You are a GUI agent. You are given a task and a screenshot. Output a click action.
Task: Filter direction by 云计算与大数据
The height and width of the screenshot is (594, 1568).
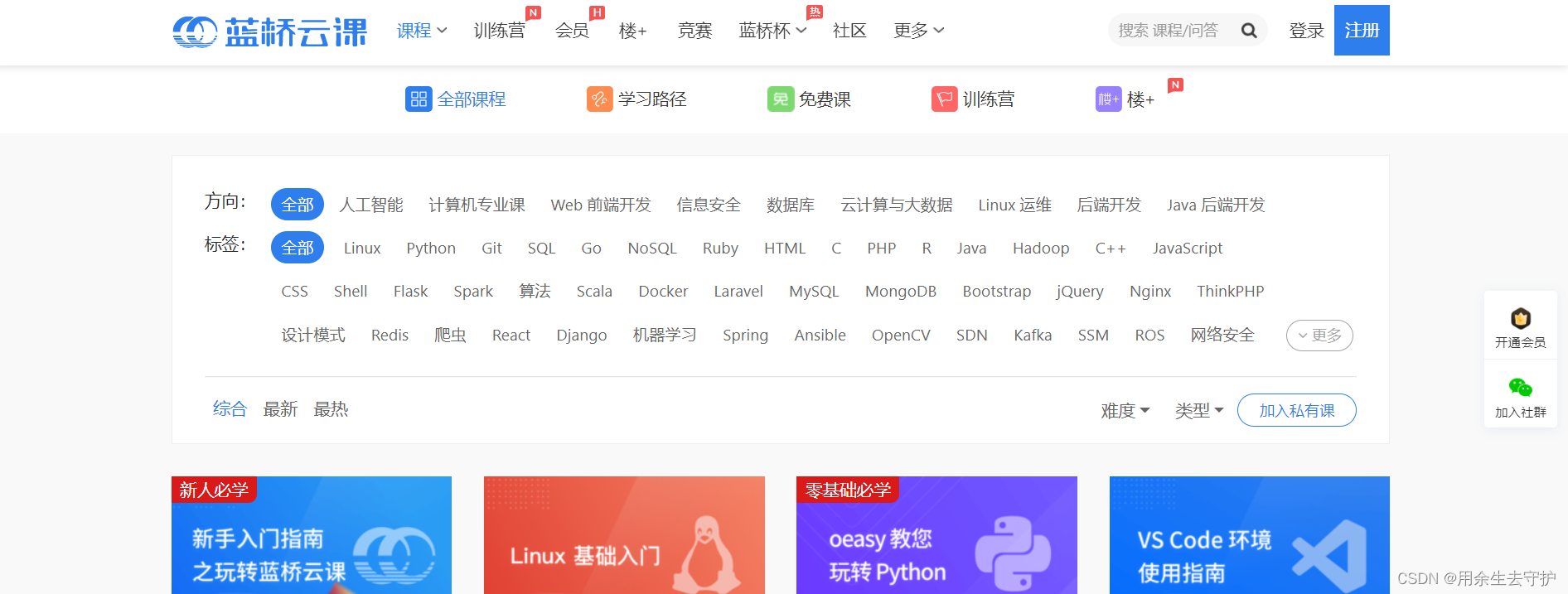click(897, 205)
